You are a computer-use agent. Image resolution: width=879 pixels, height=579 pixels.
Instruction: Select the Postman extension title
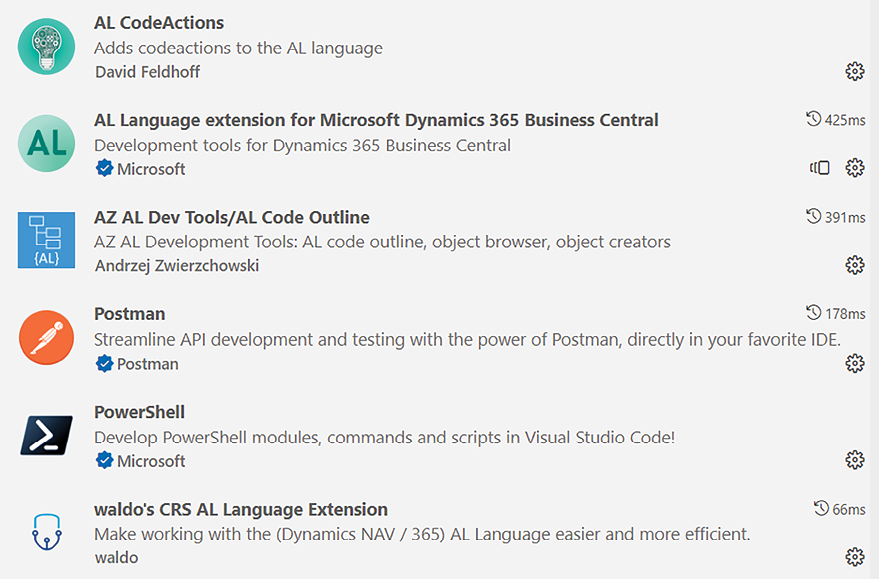pos(129,314)
